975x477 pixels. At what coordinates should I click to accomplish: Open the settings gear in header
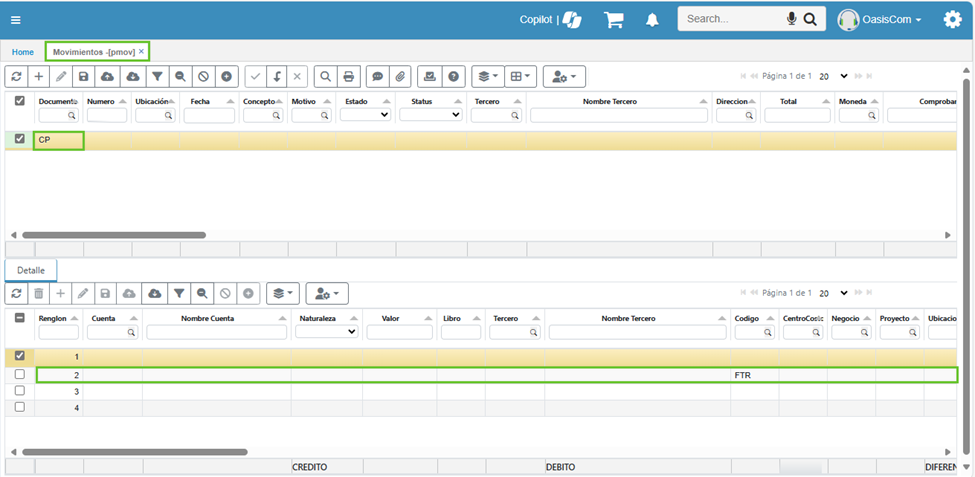952,19
